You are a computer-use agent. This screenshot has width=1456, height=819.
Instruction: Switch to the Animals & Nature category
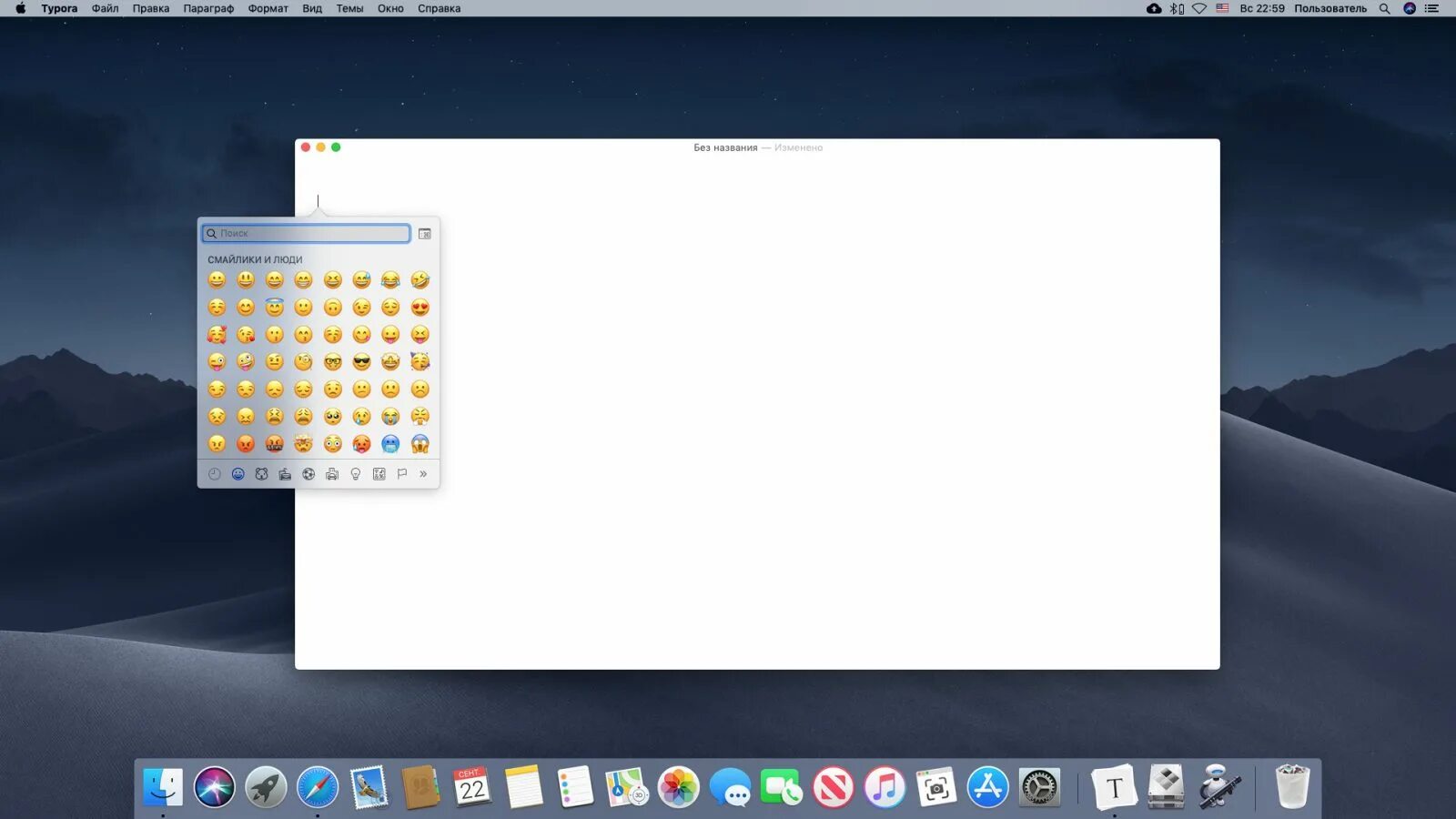pyautogui.click(x=261, y=474)
